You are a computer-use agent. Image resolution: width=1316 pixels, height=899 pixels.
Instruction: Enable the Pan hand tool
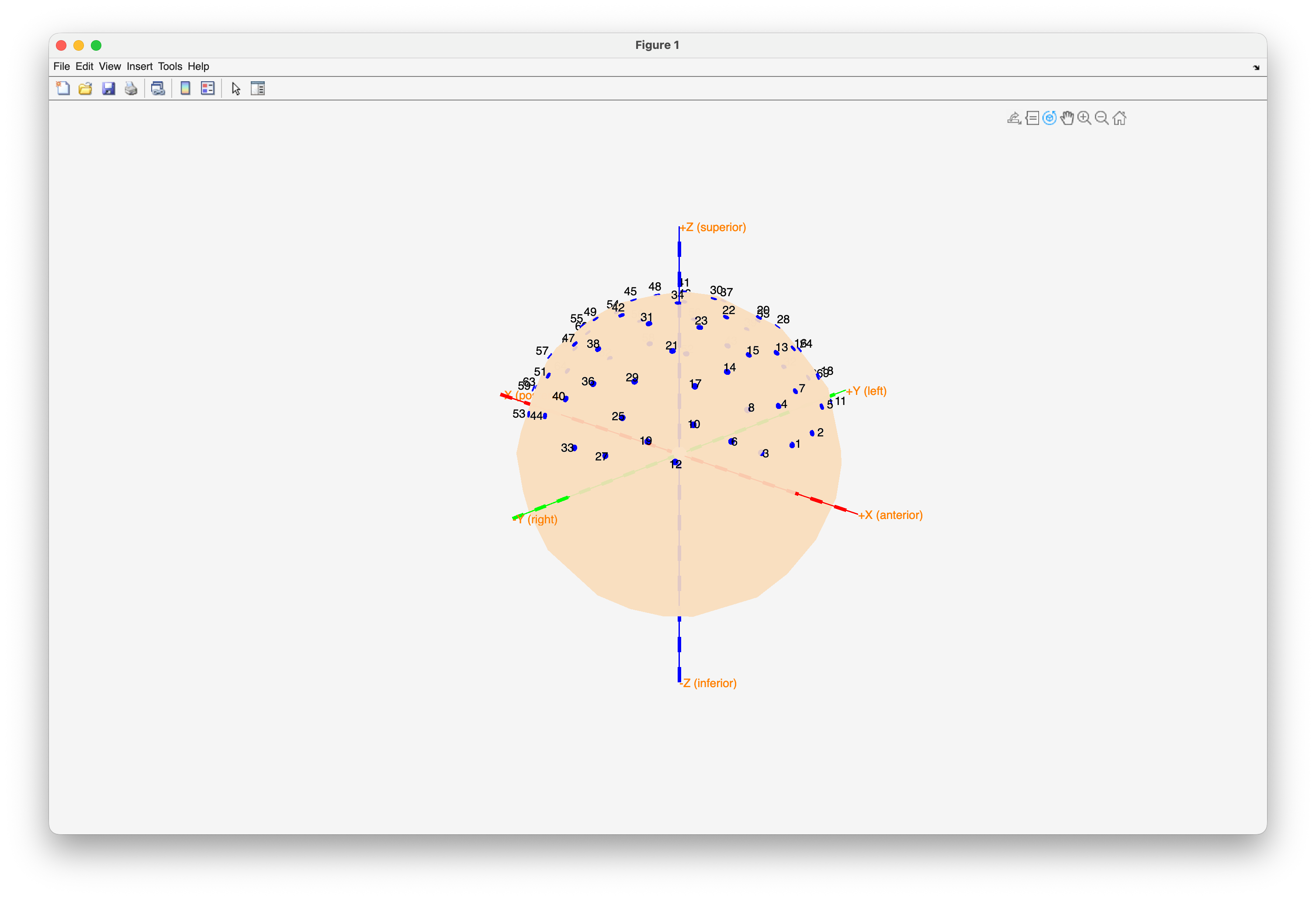[1067, 118]
